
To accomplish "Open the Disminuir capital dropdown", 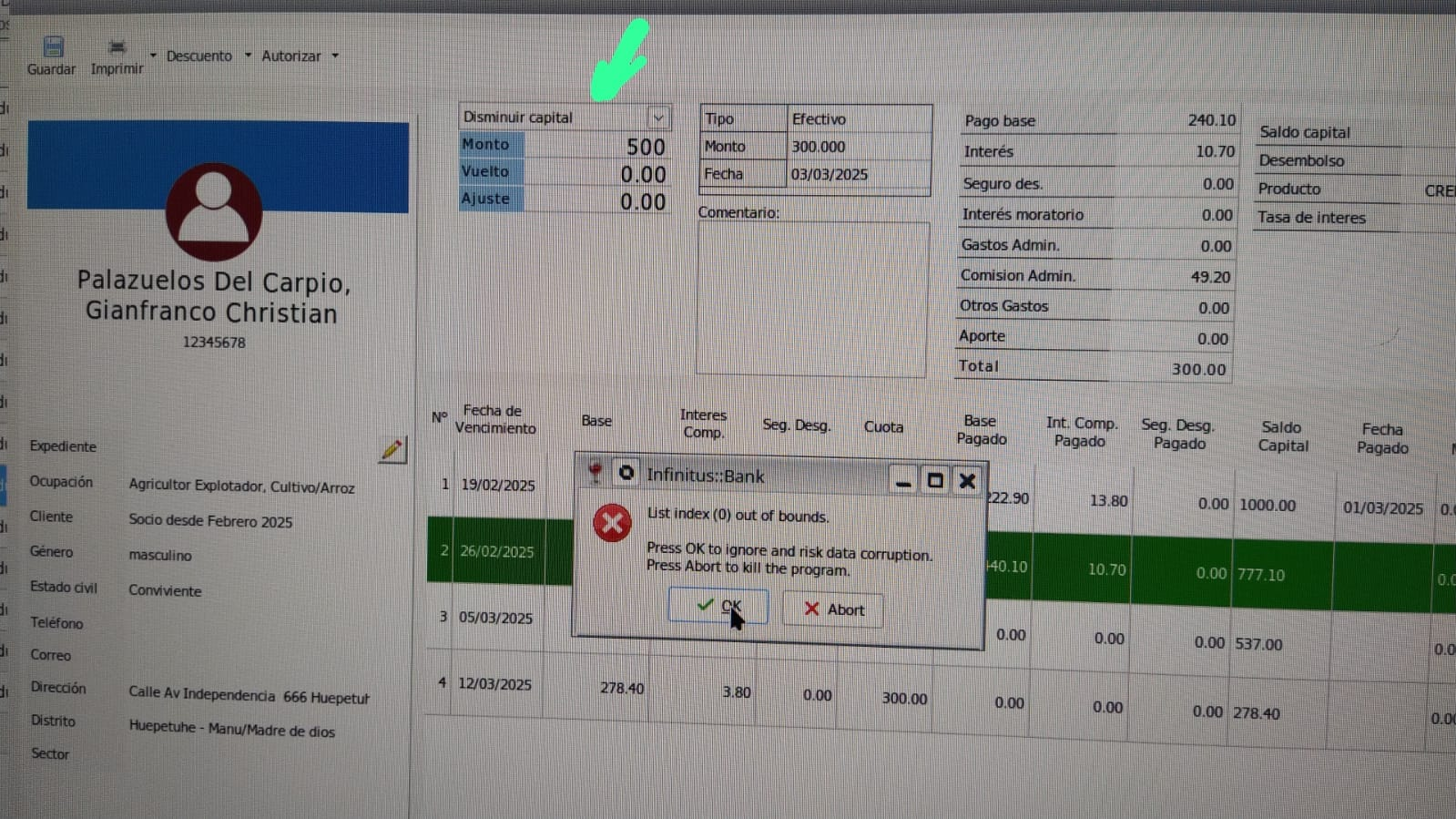I will pyautogui.click(x=657, y=118).
